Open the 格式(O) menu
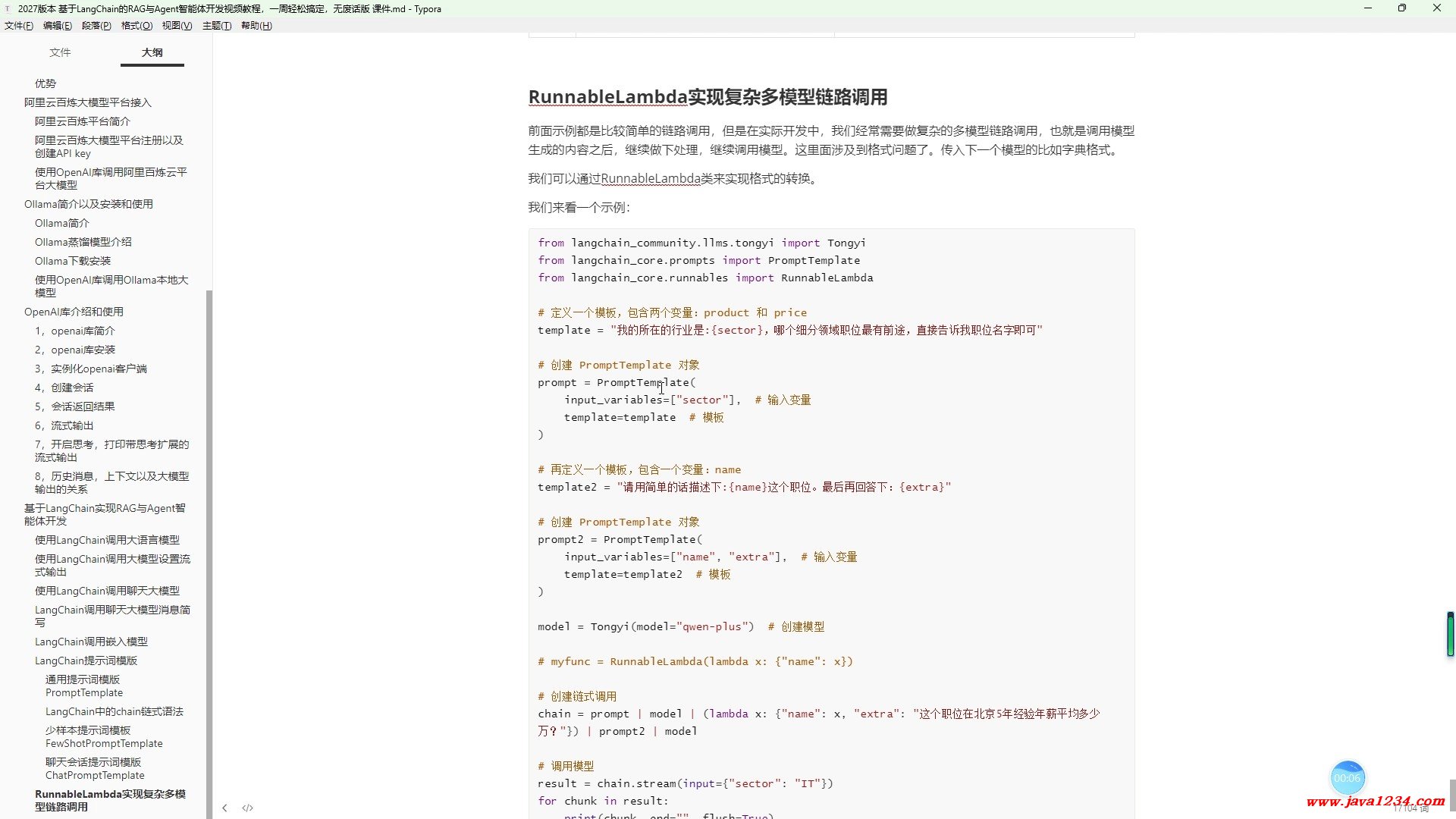The width and height of the screenshot is (1456, 819). (136, 26)
